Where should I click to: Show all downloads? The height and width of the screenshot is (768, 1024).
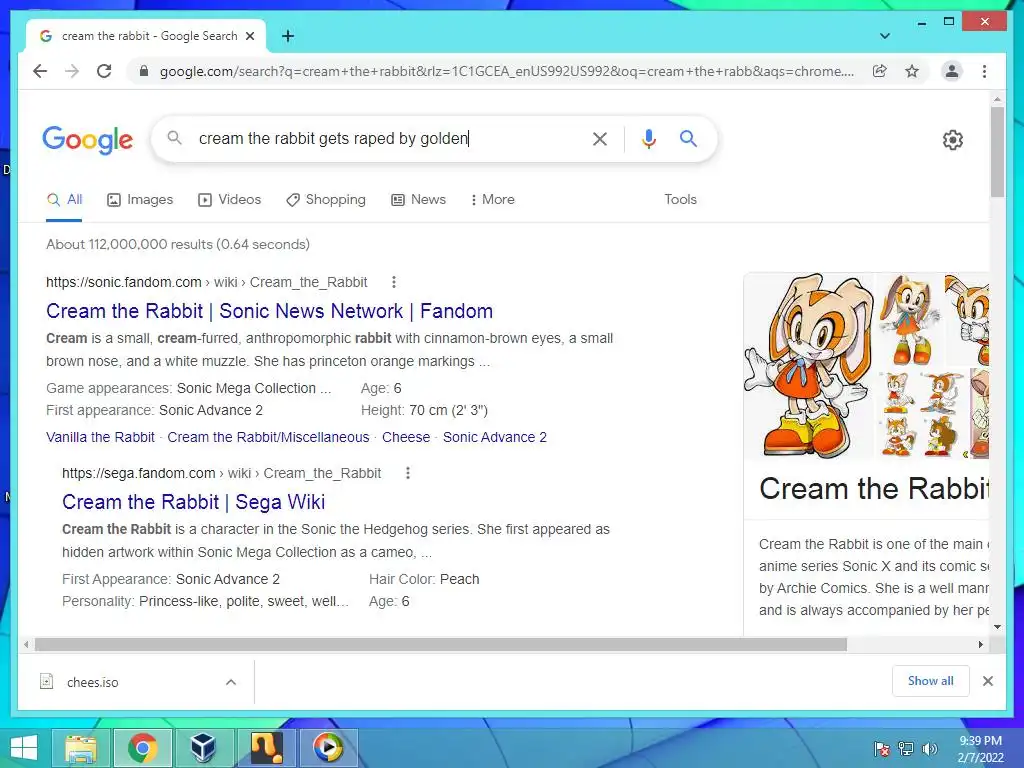tap(931, 681)
